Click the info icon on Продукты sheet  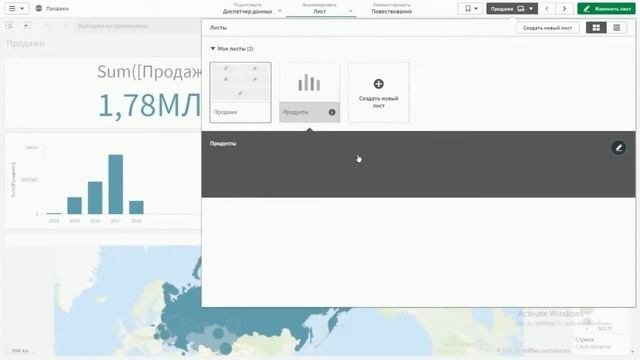pyautogui.click(x=332, y=112)
